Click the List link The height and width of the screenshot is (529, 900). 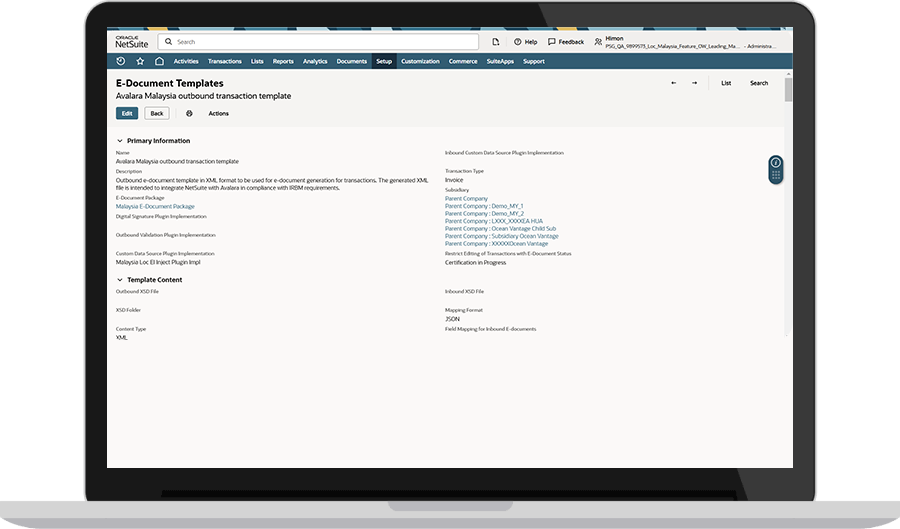point(726,83)
